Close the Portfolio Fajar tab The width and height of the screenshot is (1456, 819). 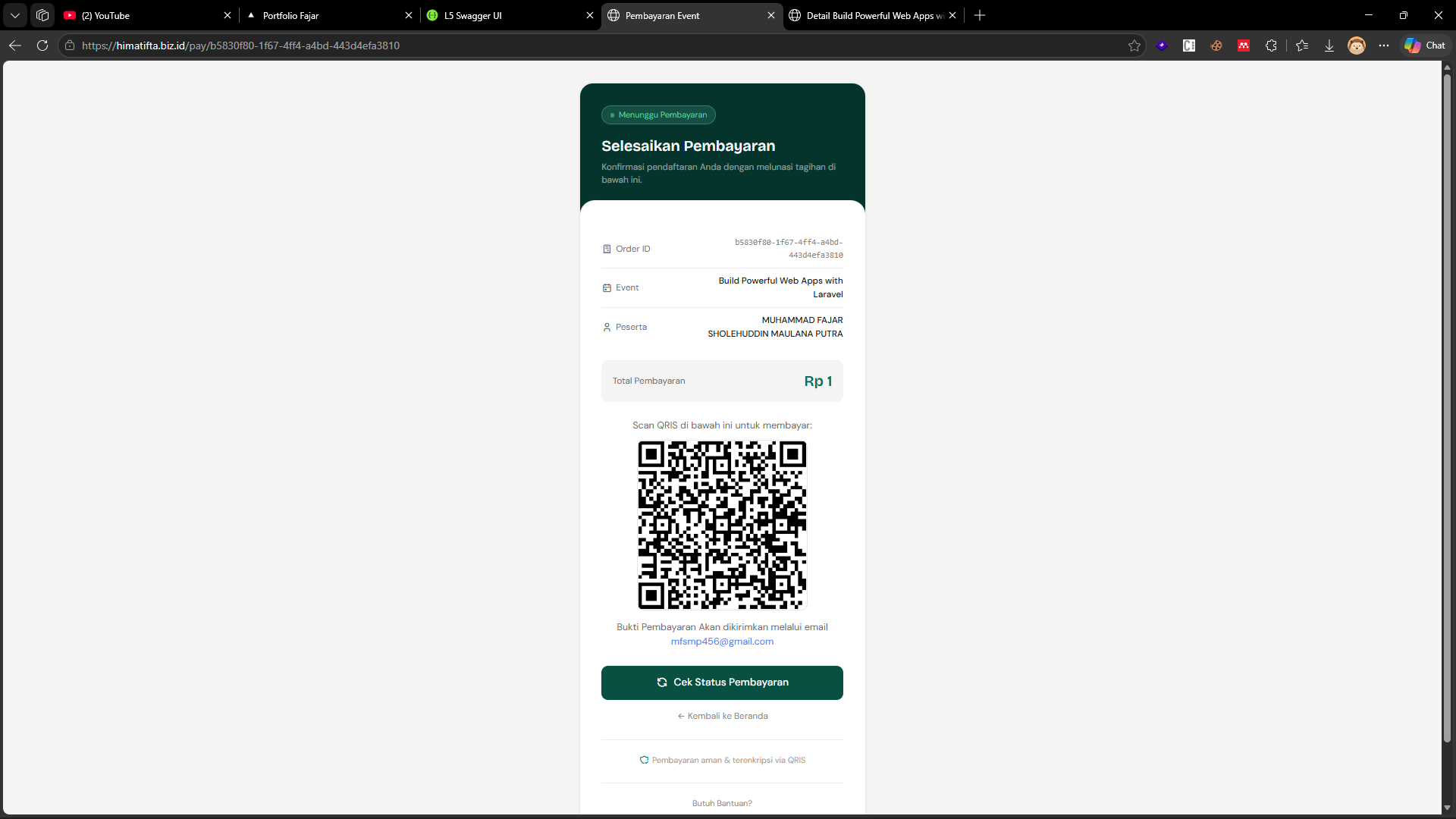coord(409,15)
